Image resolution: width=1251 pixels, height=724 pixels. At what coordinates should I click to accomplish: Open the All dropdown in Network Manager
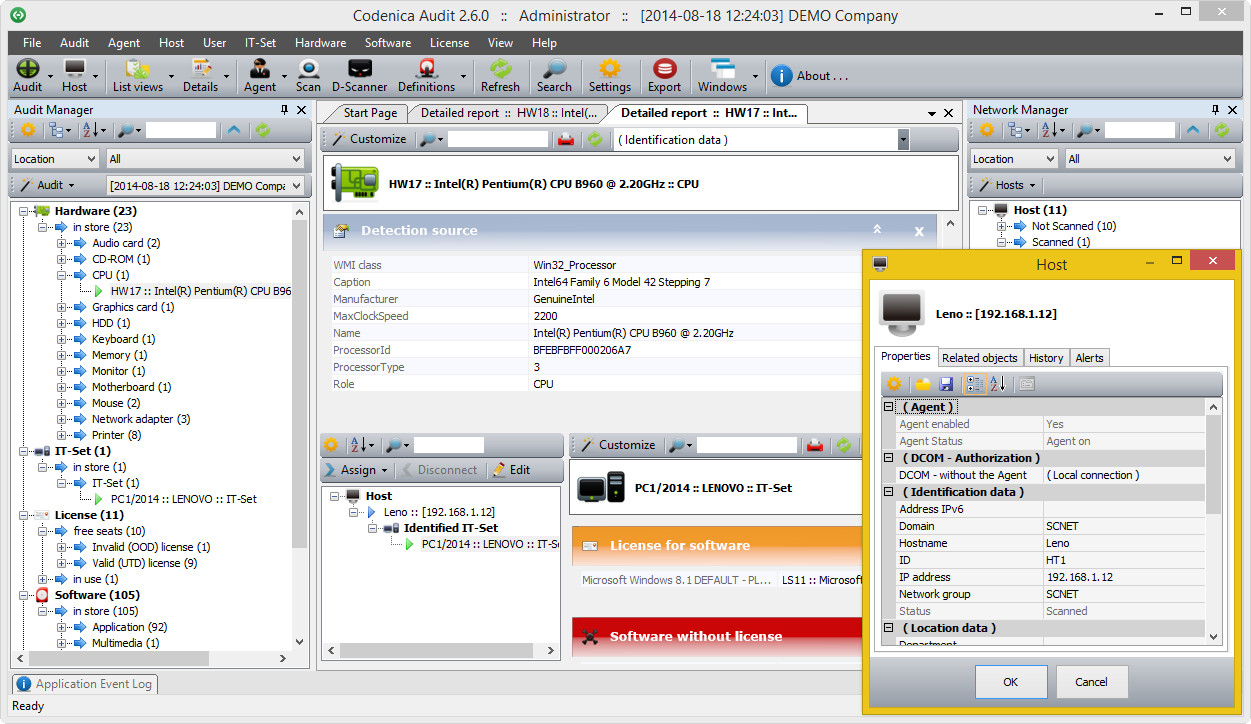pos(1150,159)
